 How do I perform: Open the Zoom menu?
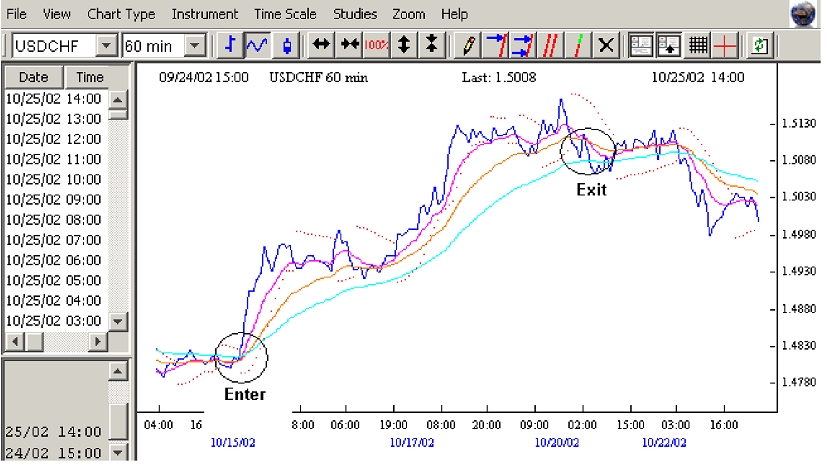(409, 14)
